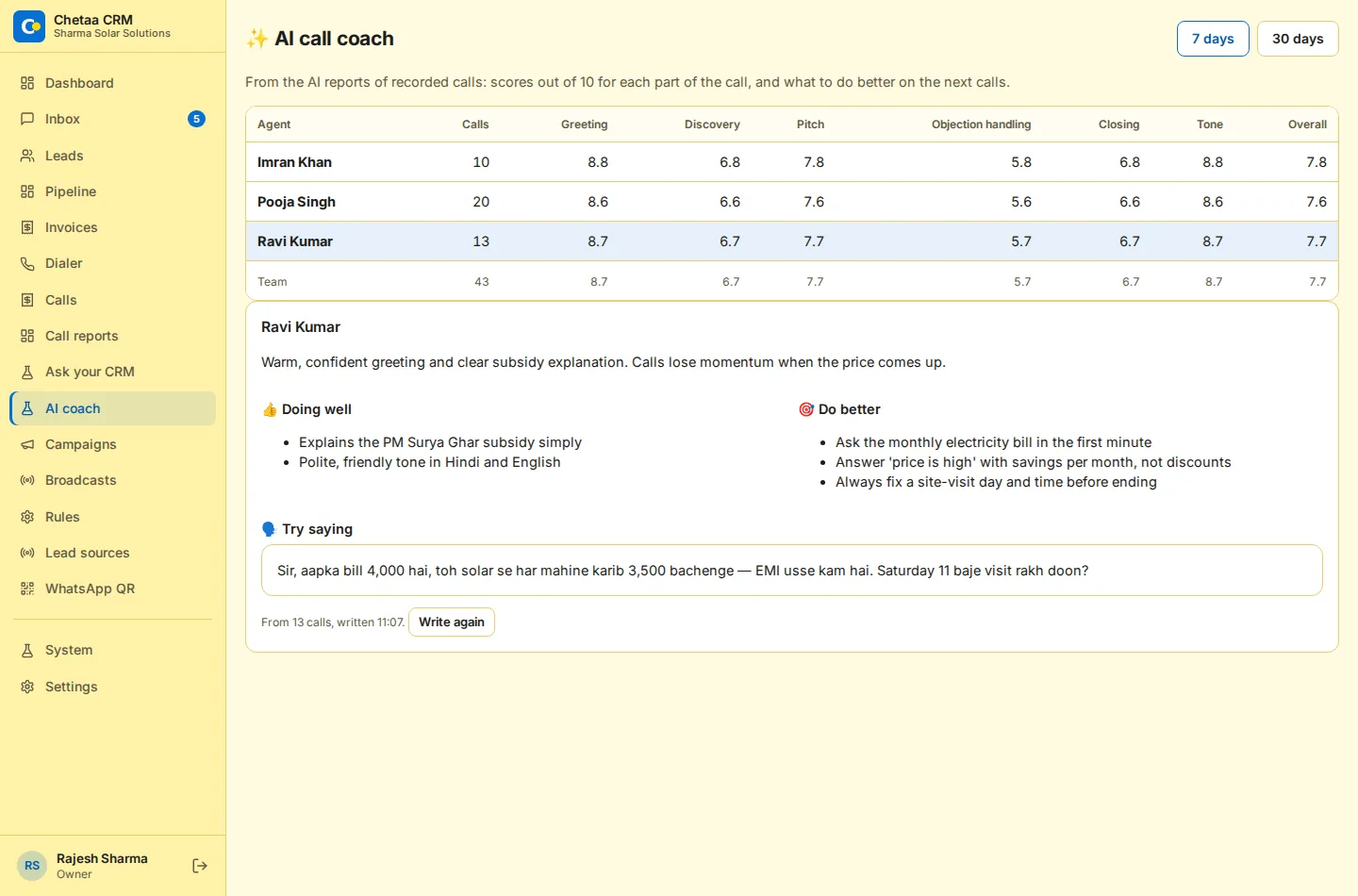Viewport: 1358px width, 896px height.
Task: Click the Call reports icon
Action: pyautogui.click(x=27, y=336)
